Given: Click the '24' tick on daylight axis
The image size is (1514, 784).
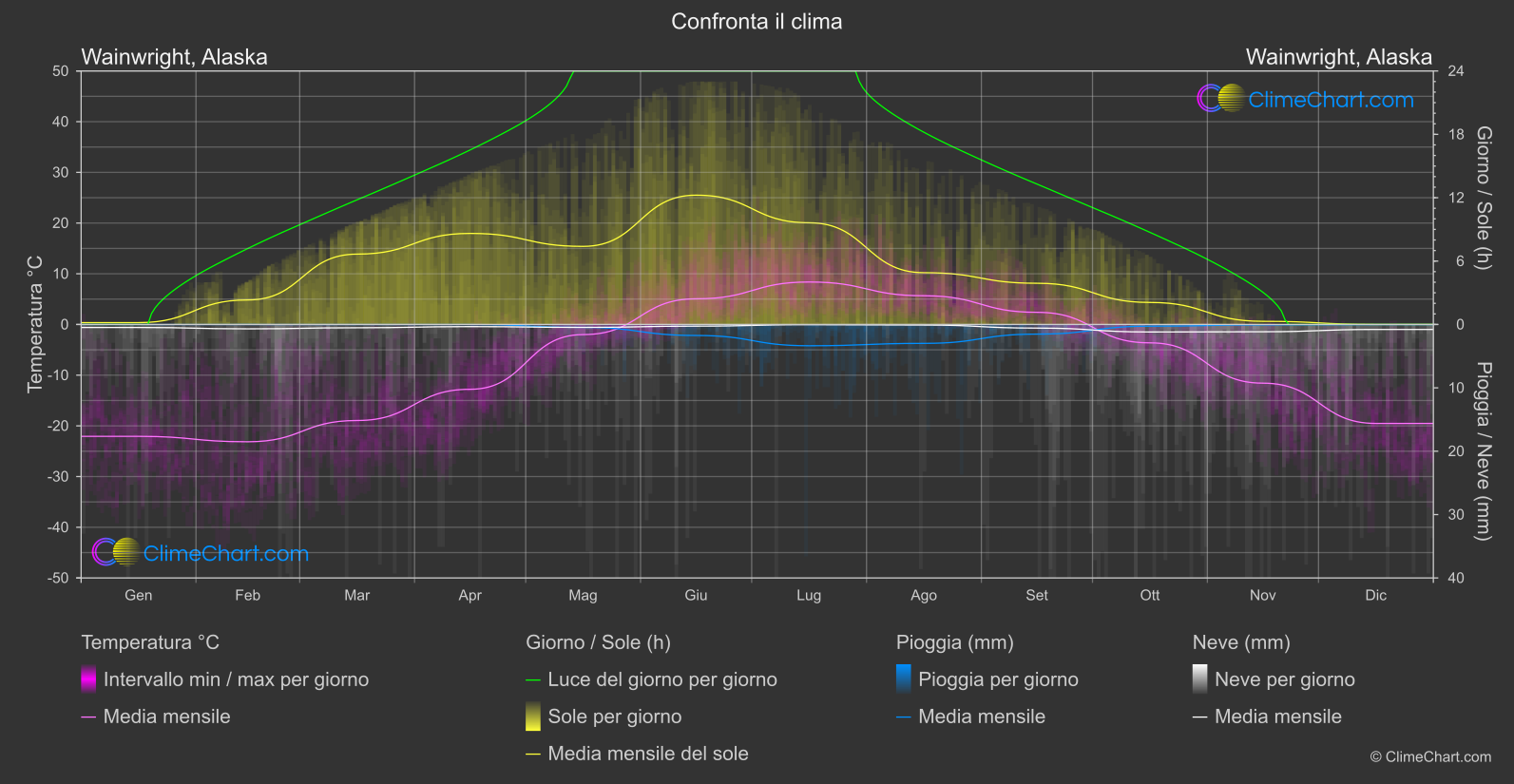Looking at the screenshot, I should (x=1455, y=71).
